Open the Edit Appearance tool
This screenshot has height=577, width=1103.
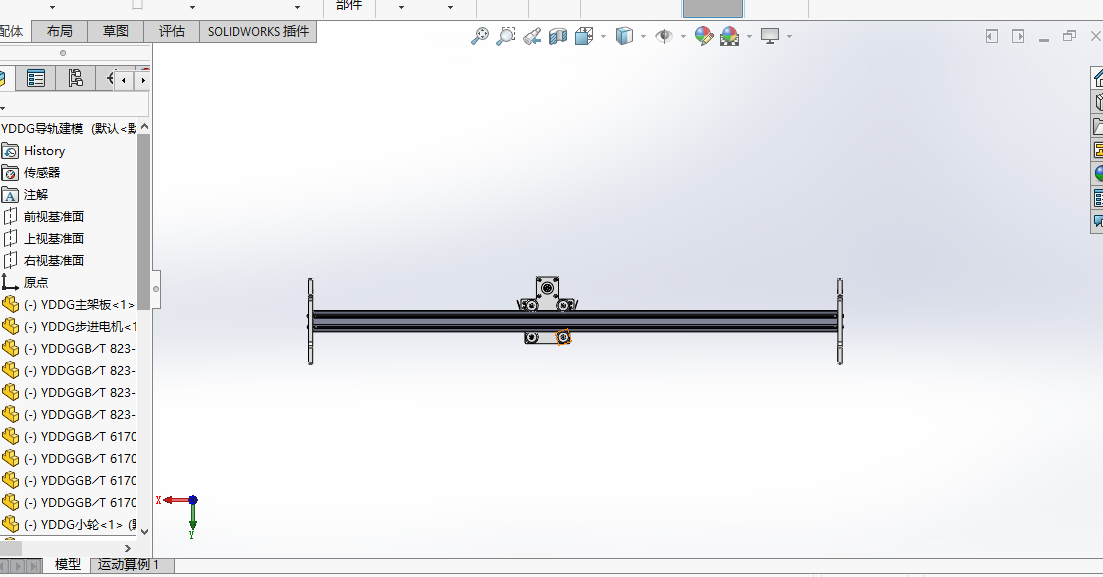pos(703,36)
